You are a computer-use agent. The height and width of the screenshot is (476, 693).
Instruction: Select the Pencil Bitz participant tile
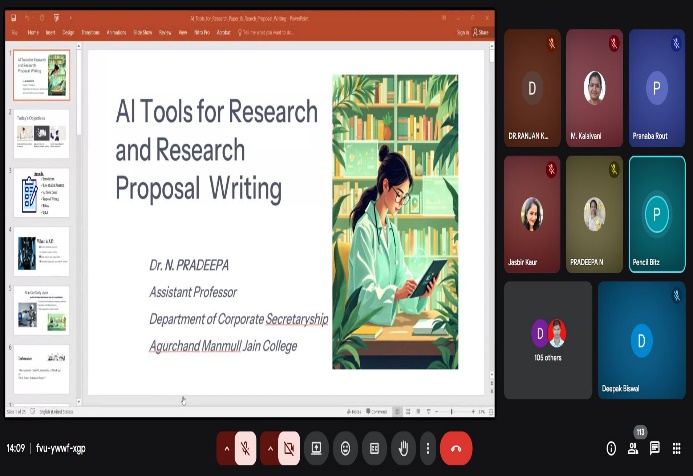click(x=657, y=214)
